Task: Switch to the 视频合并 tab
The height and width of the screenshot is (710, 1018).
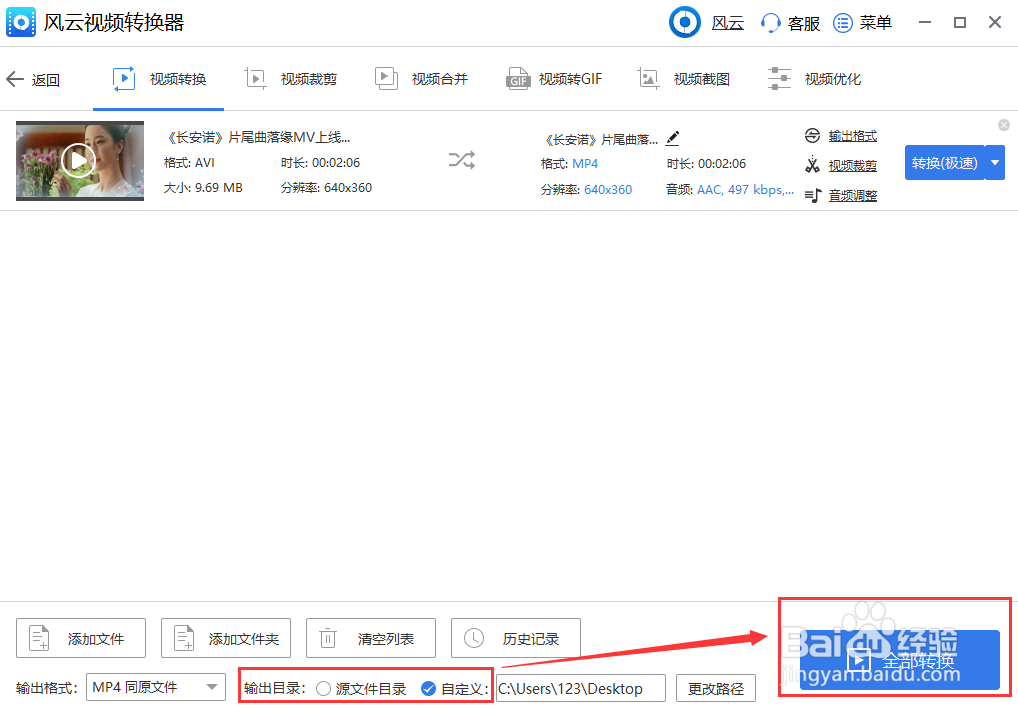Action: click(422, 78)
